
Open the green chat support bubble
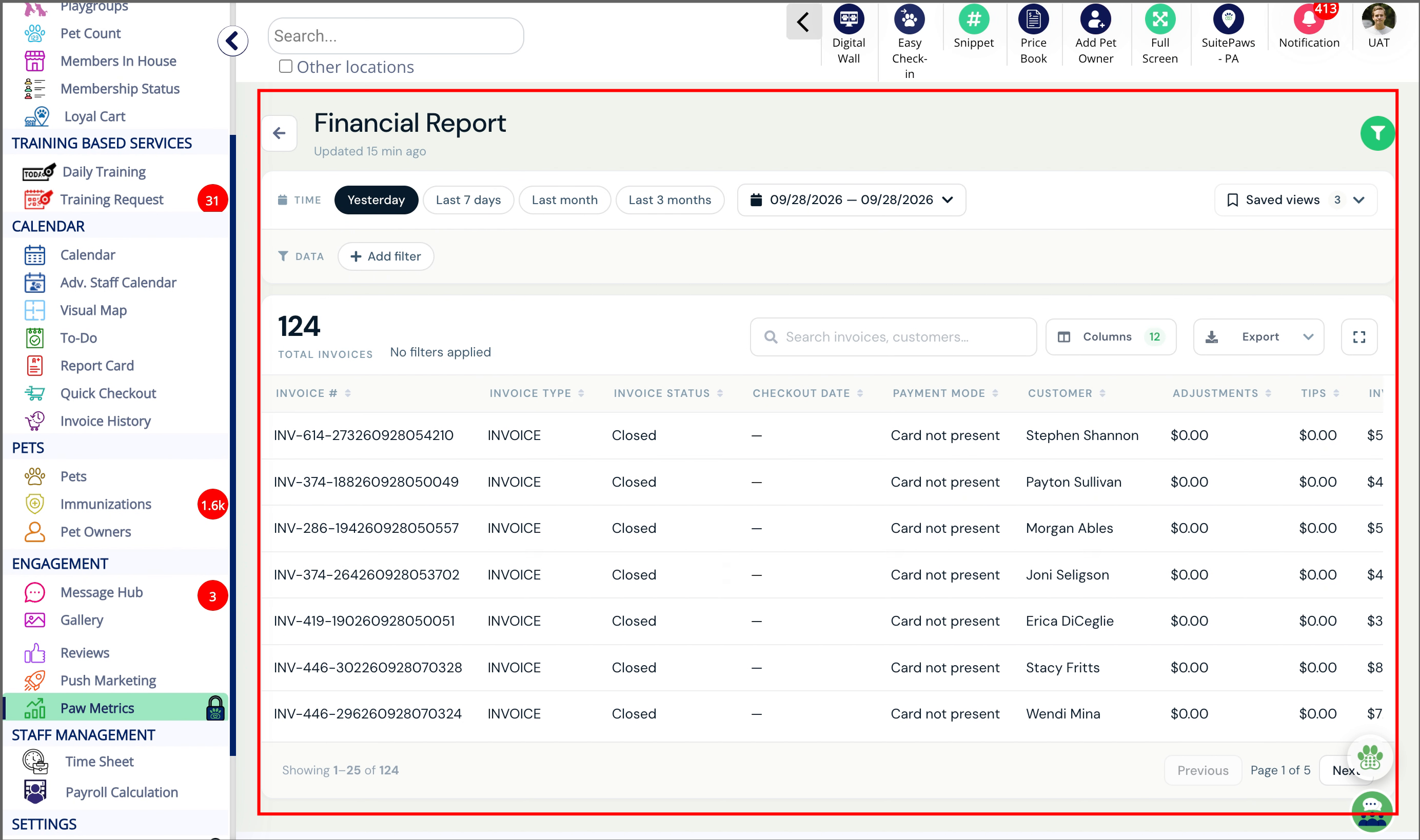point(1372,811)
